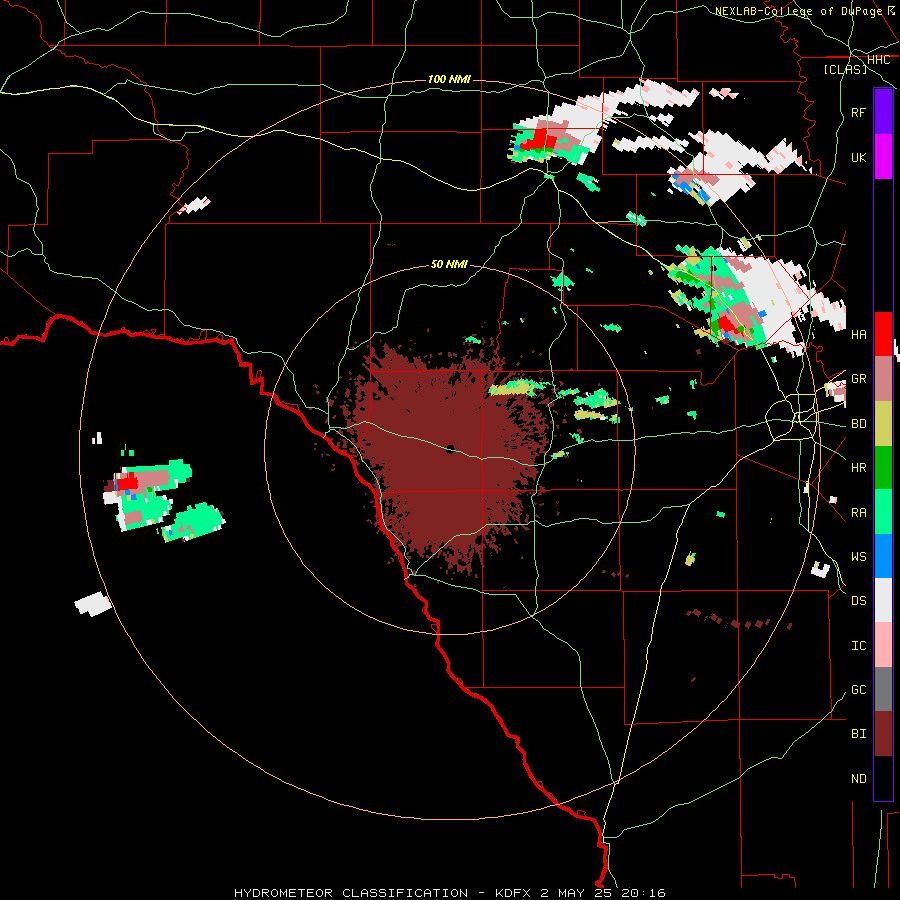Click the light green RA rain swatch

[x=883, y=512]
